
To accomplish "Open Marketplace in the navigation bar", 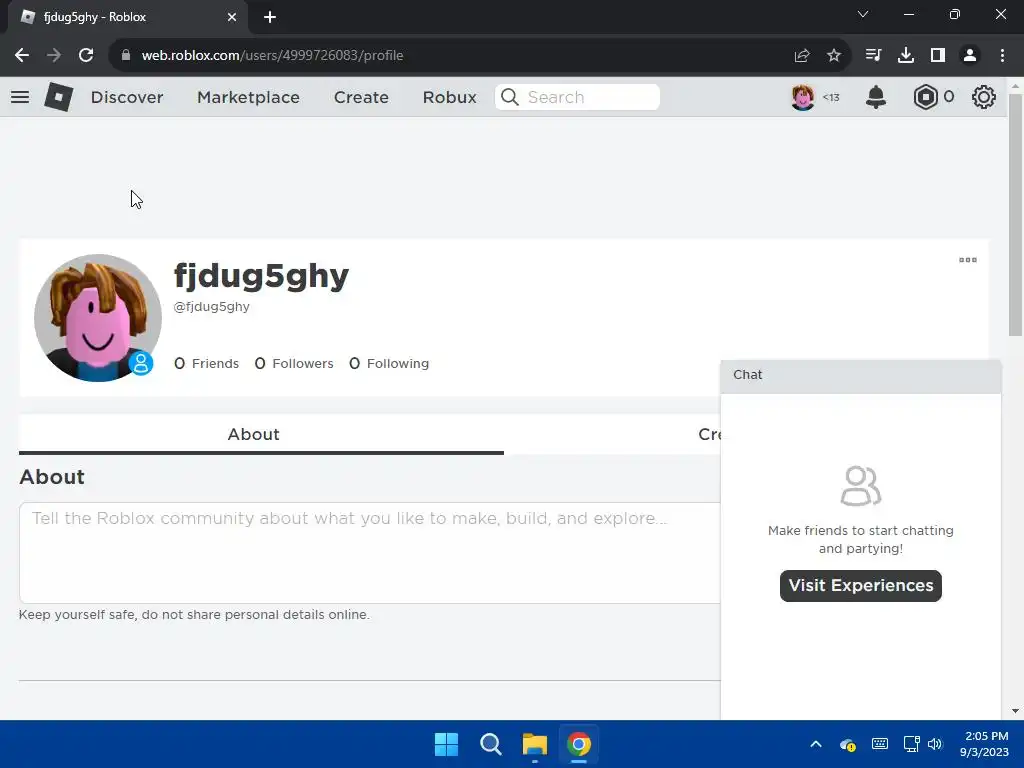I will [248, 97].
